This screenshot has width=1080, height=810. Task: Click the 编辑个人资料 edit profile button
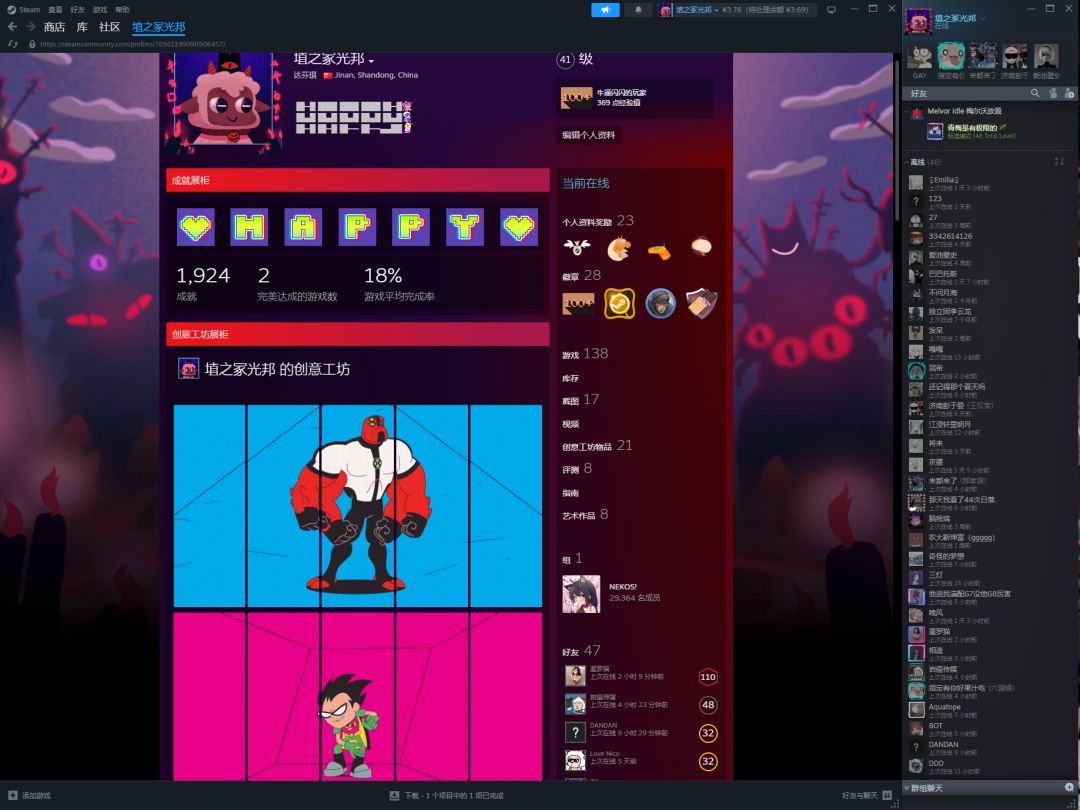tap(589, 135)
